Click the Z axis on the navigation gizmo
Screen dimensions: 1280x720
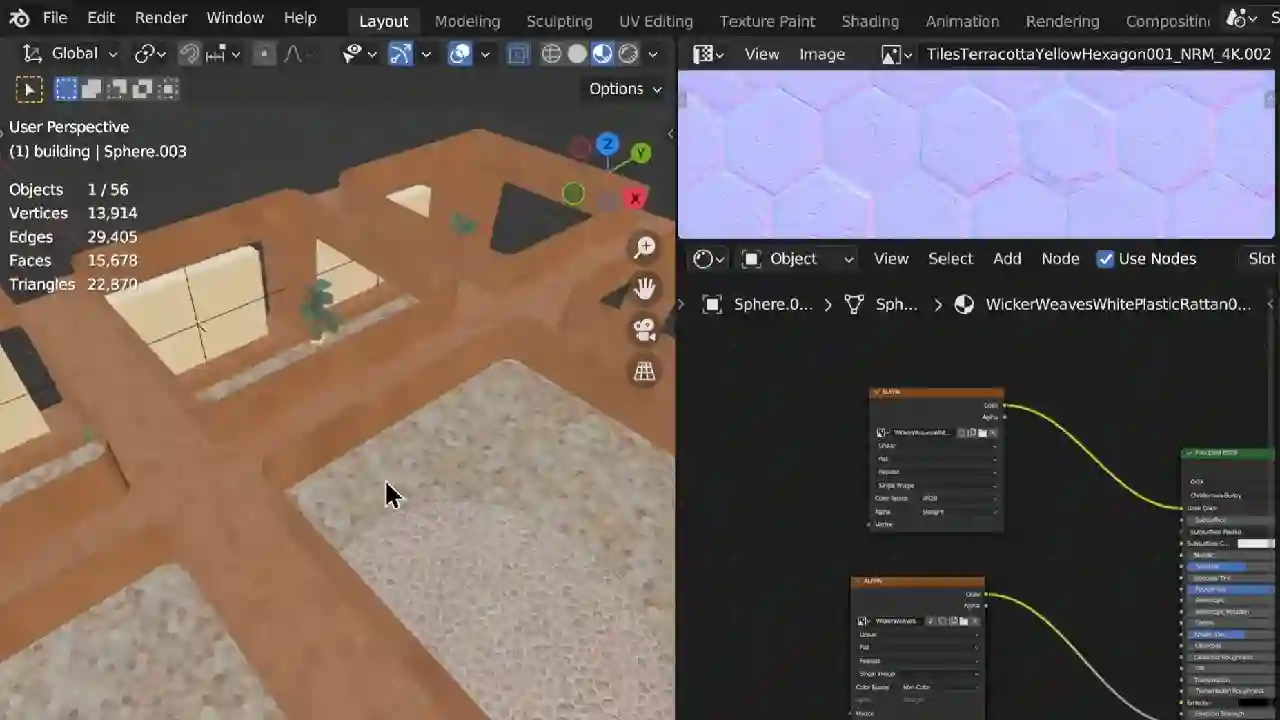click(607, 144)
